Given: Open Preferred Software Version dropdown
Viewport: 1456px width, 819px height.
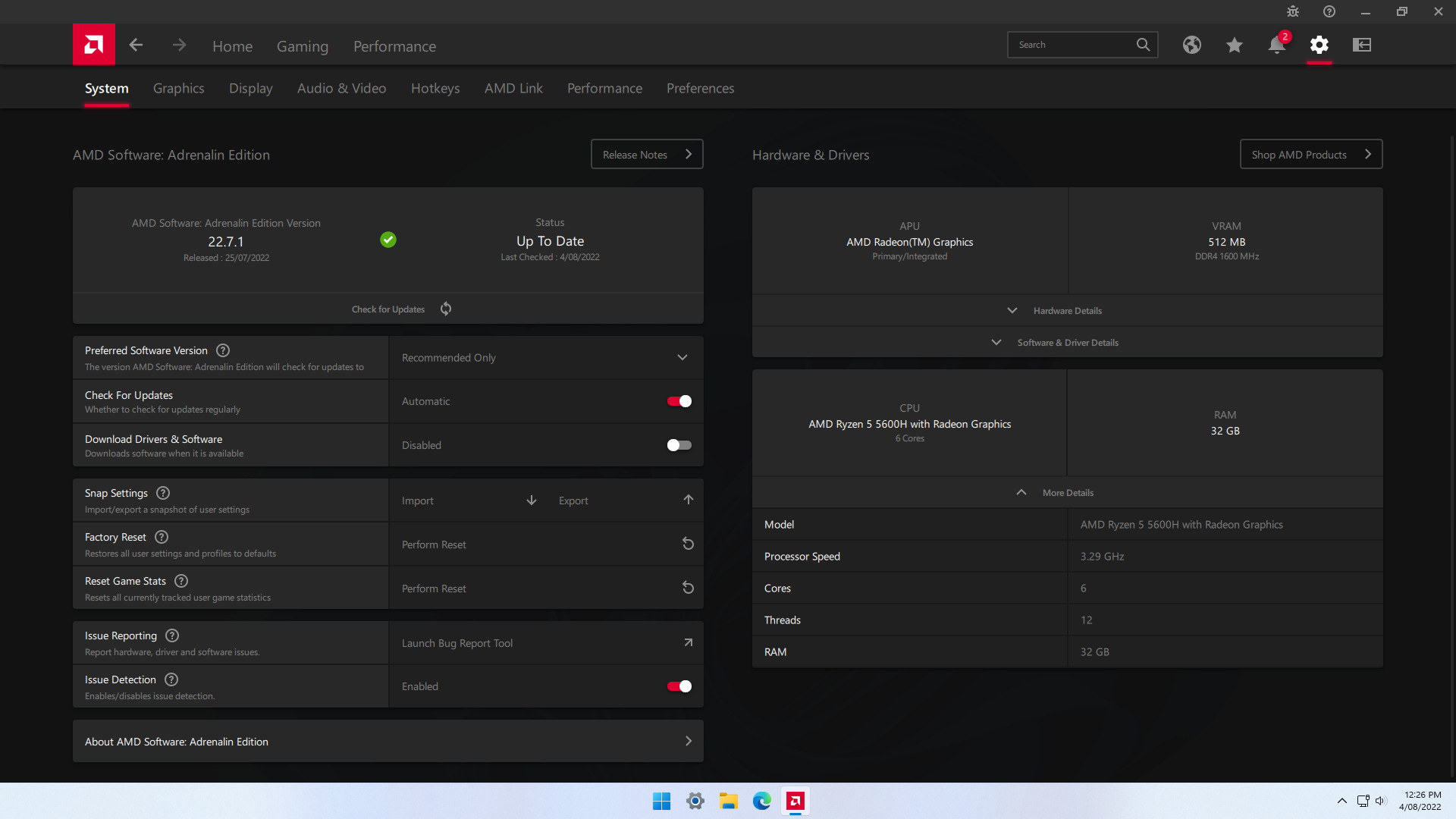Looking at the screenshot, I should point(546,358).
